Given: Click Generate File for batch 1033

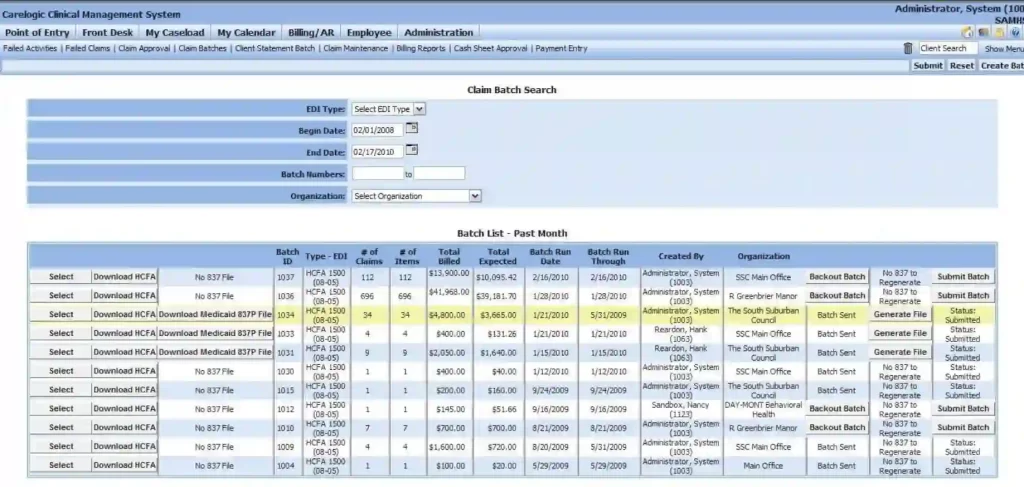Looking at the screenshot, I should coord(900,334).
